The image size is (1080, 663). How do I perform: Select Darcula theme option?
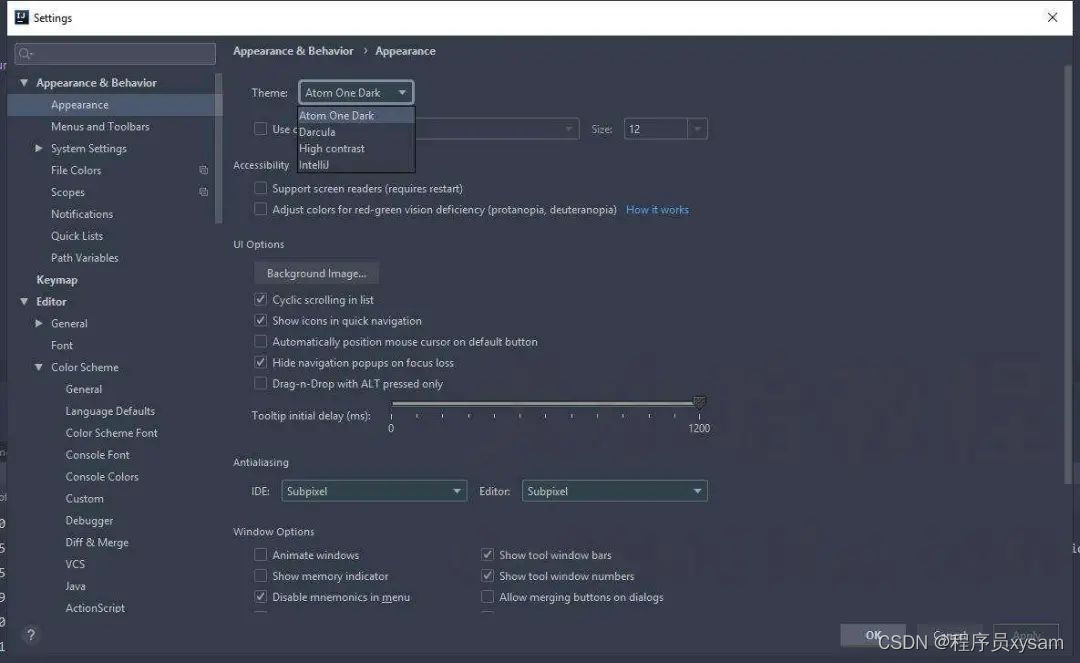pos(356,132)
